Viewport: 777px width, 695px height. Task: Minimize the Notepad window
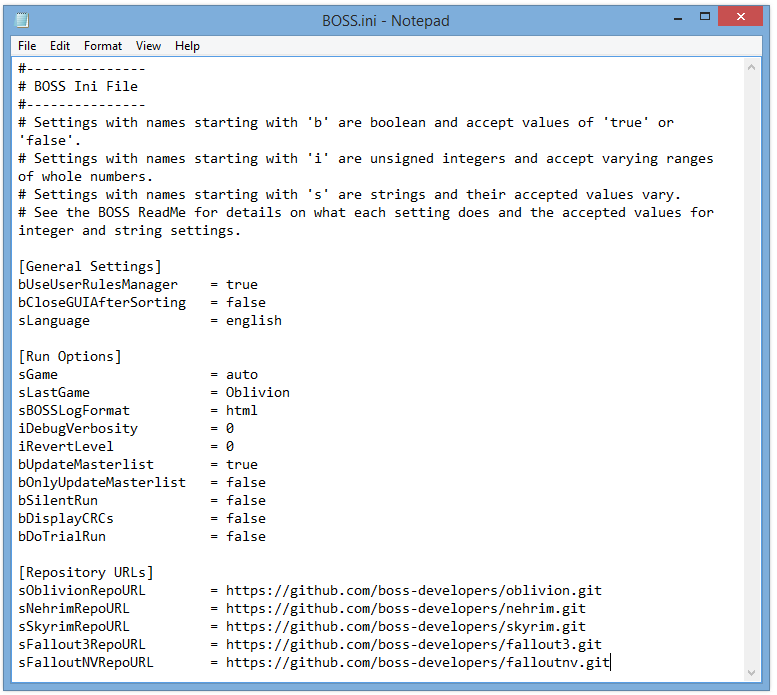(x=678, y=18)
